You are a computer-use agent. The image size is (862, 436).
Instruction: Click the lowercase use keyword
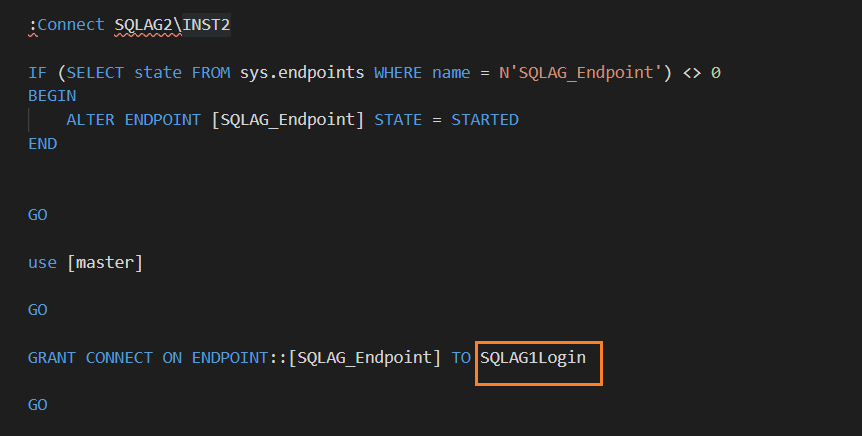click(x=42, y=263)
